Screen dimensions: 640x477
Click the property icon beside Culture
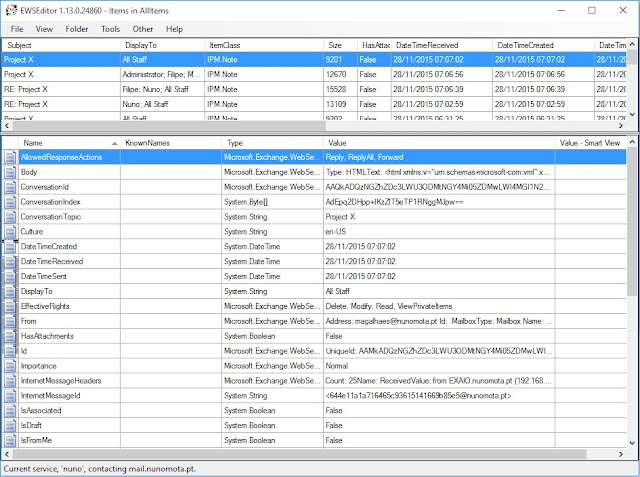[10, 232]
